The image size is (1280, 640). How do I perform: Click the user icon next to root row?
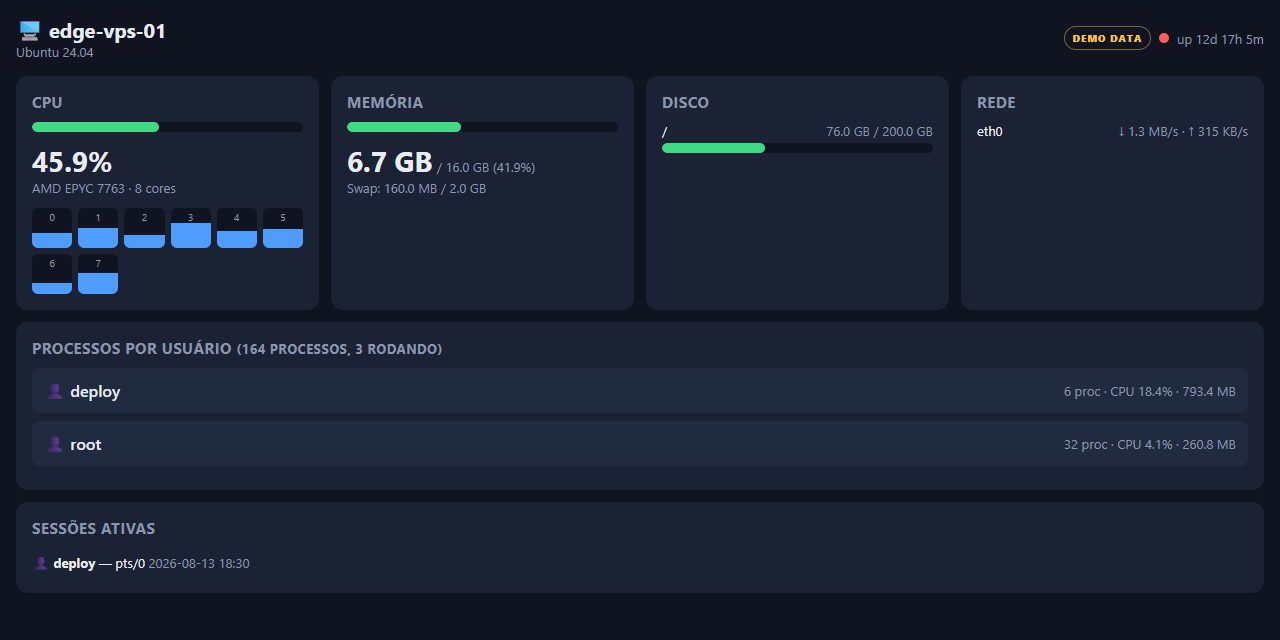pos(56,444)
